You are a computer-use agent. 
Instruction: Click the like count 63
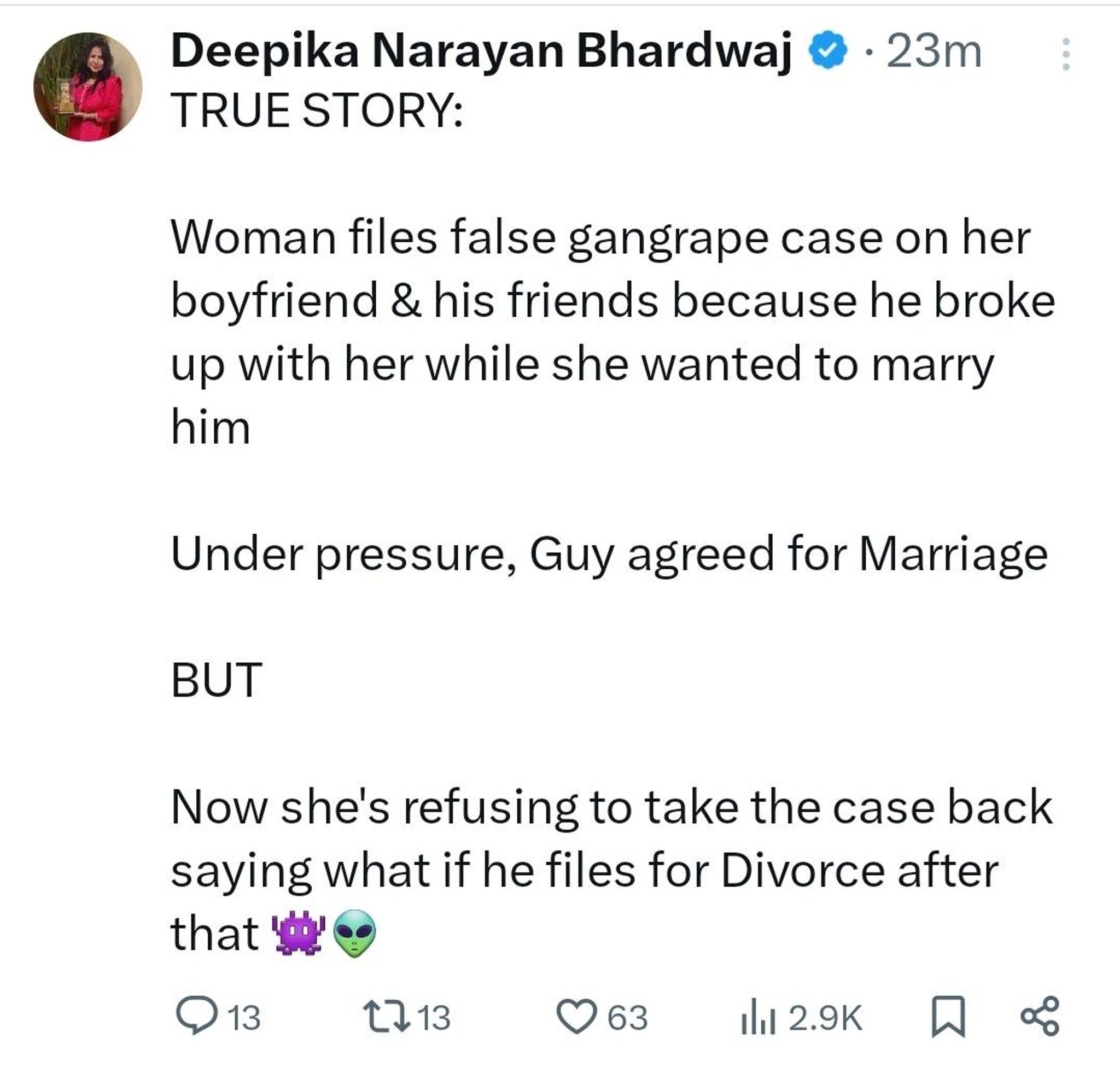[627, 1018]
